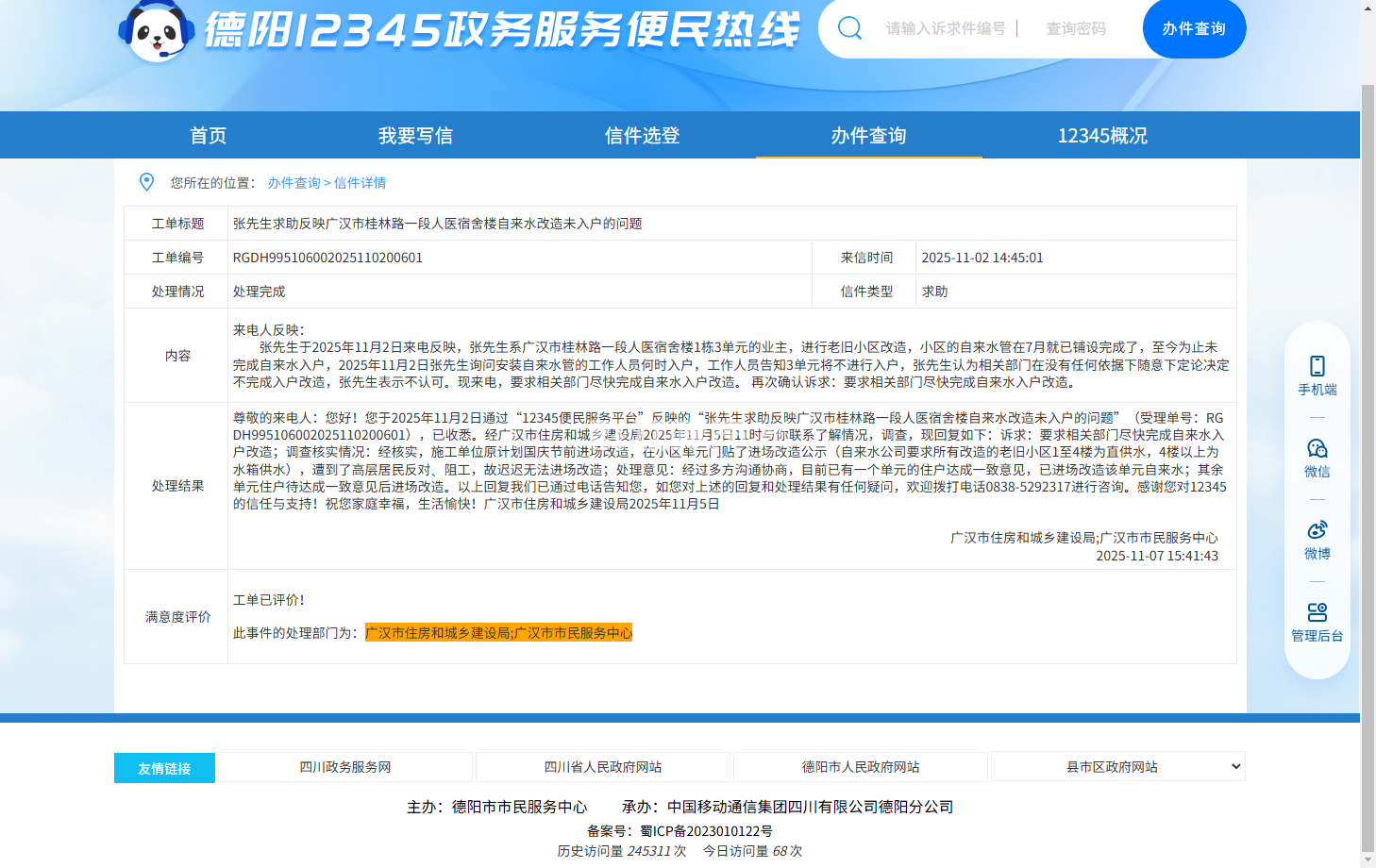Open the 我要写信 tab
The width and height of the screenshot is (1376, 868).
point(415,136)
